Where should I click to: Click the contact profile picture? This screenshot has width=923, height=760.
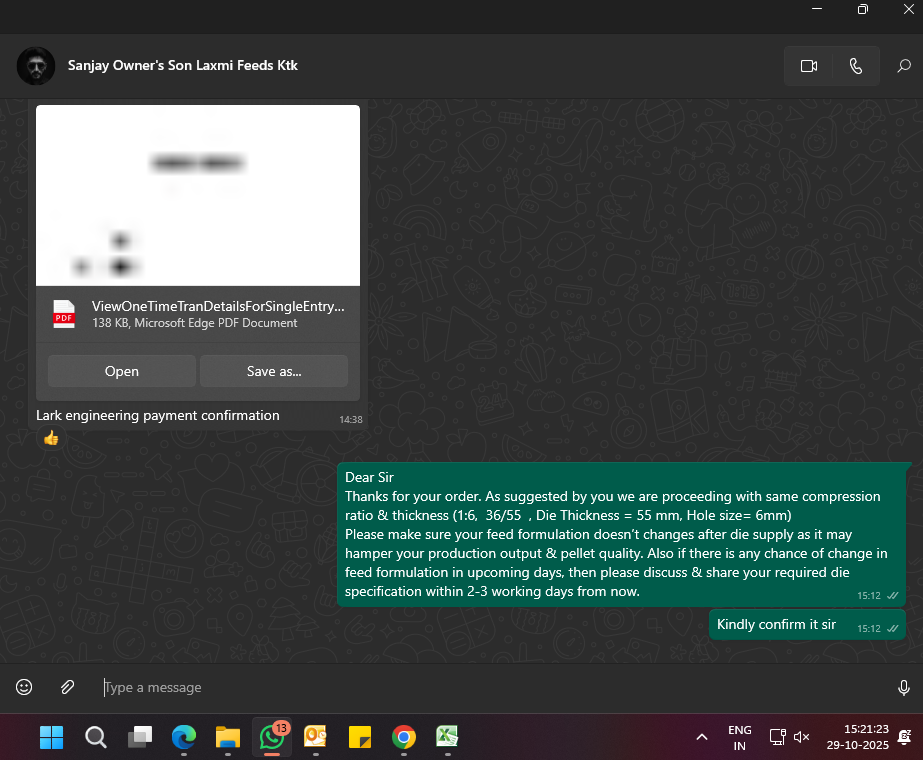tap(36, 66)
